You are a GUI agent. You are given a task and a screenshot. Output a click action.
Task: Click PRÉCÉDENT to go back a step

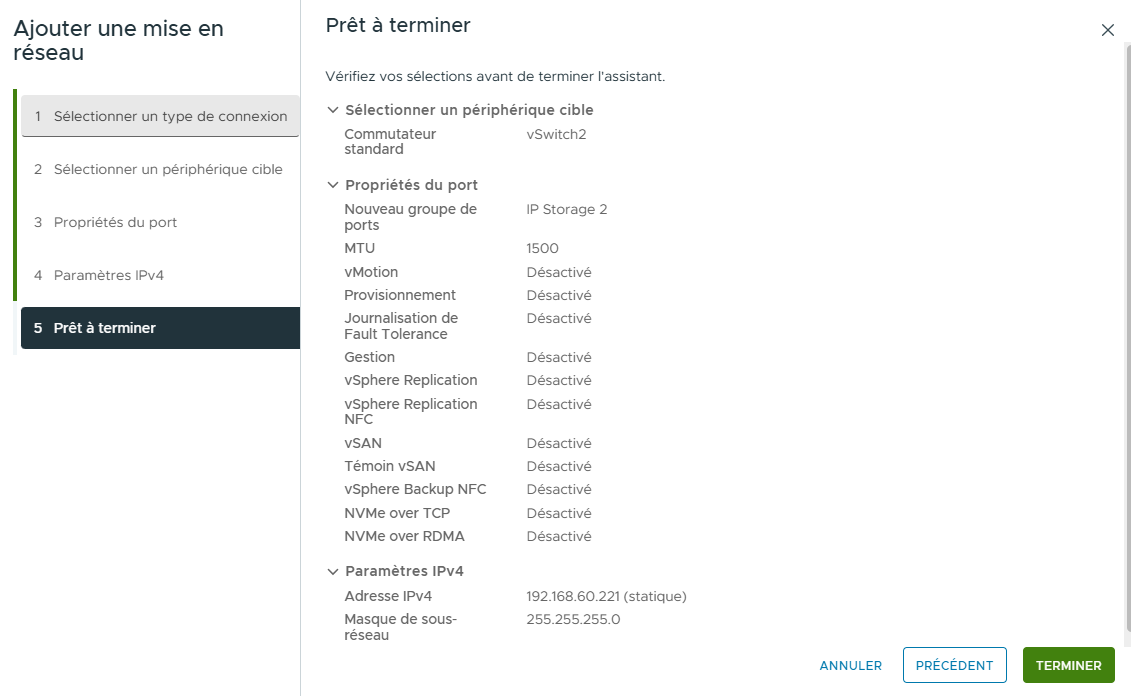click(954, 665)
